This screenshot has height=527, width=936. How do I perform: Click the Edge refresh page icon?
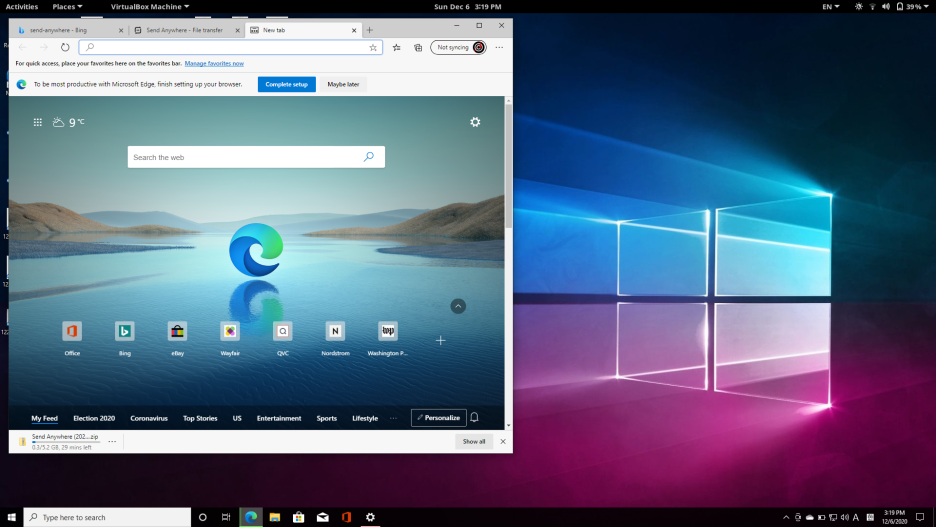click(x=65, y=47)
